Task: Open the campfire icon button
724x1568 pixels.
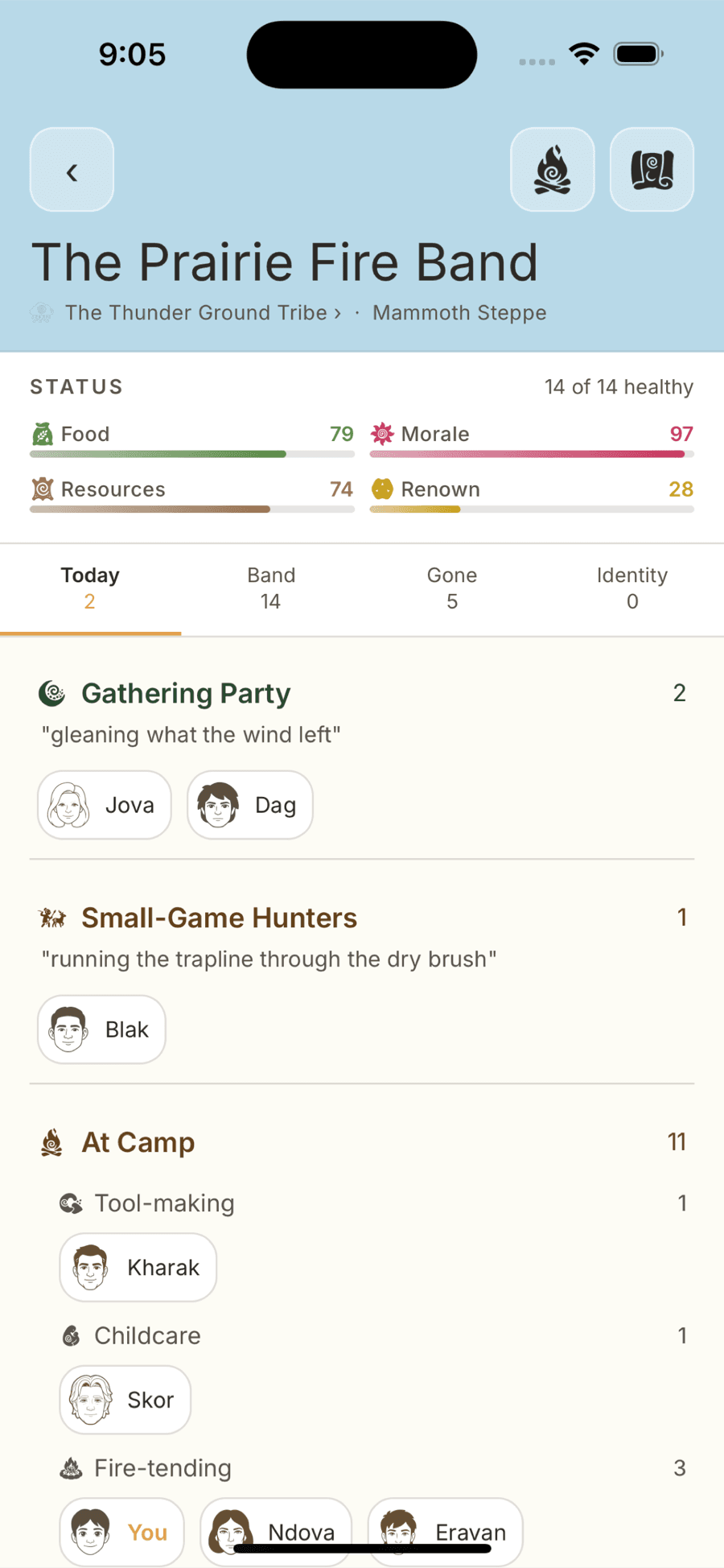Action: click(x=553, y=170)
